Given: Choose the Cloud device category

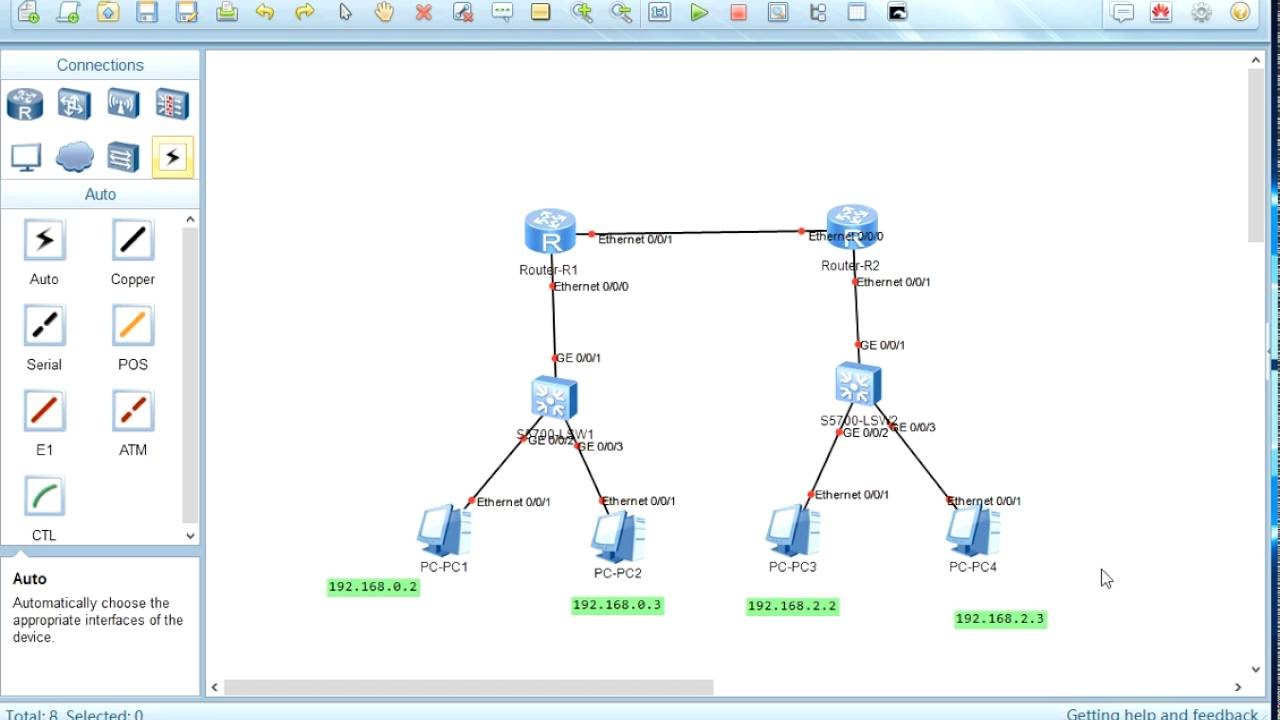Looking at the screenshot, I should coord(74,157).
